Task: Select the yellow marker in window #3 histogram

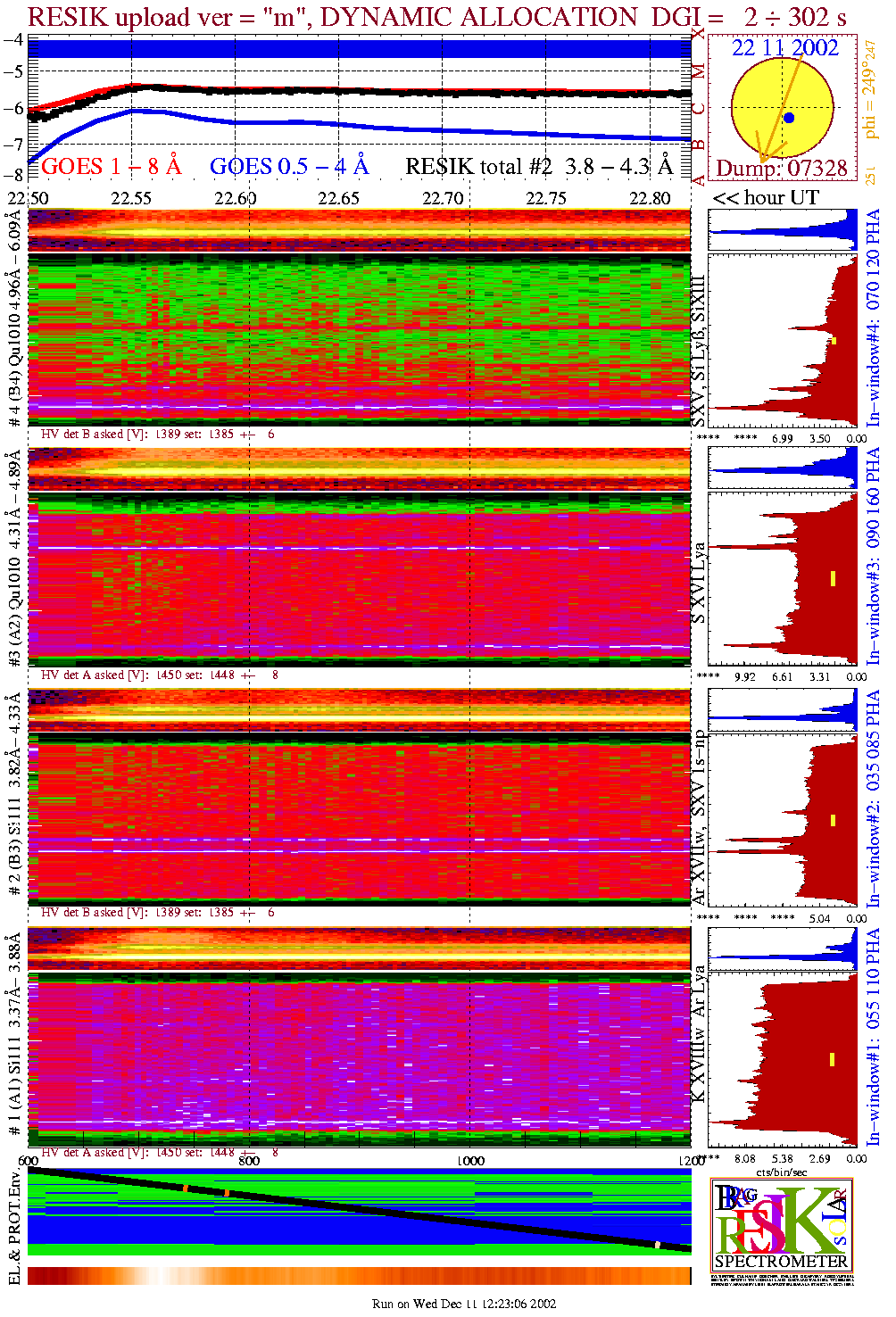Action: coord(833,578)
